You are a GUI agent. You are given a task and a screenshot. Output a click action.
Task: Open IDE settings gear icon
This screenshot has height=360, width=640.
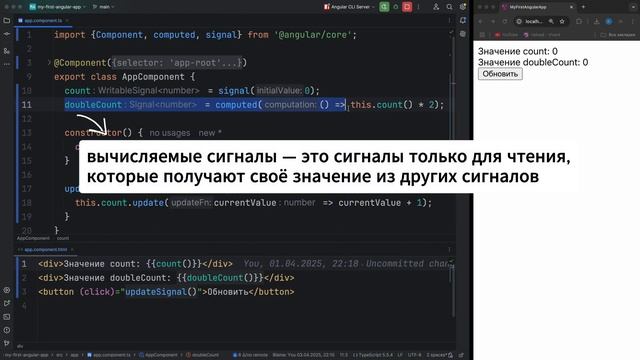463,7
